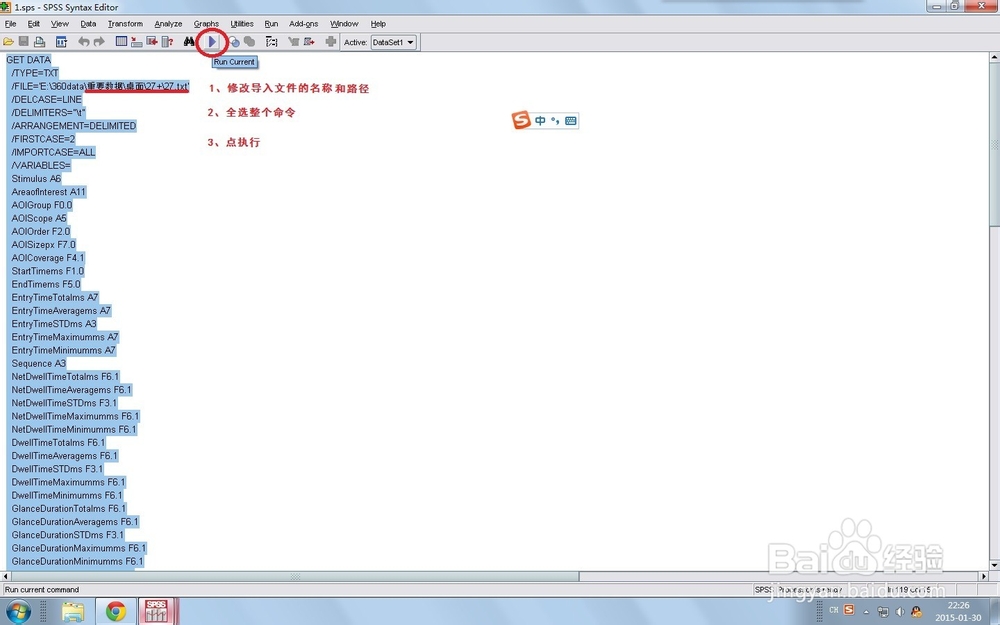Open the Dialog Recall toolbar icon
The width and height of the screenshot is (1000, 625).
coord(61,42)
